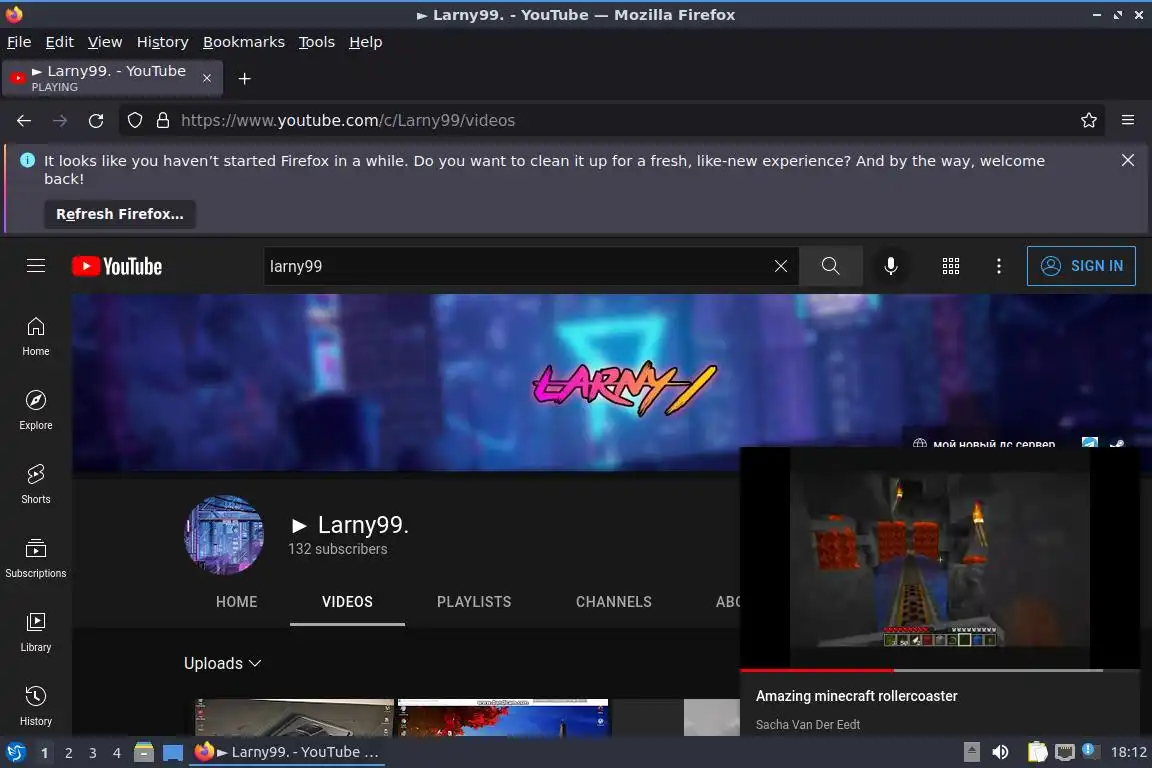Open the YouTube hamburger guide menu
The image size is (1152, 768).
tap(36, 266)
